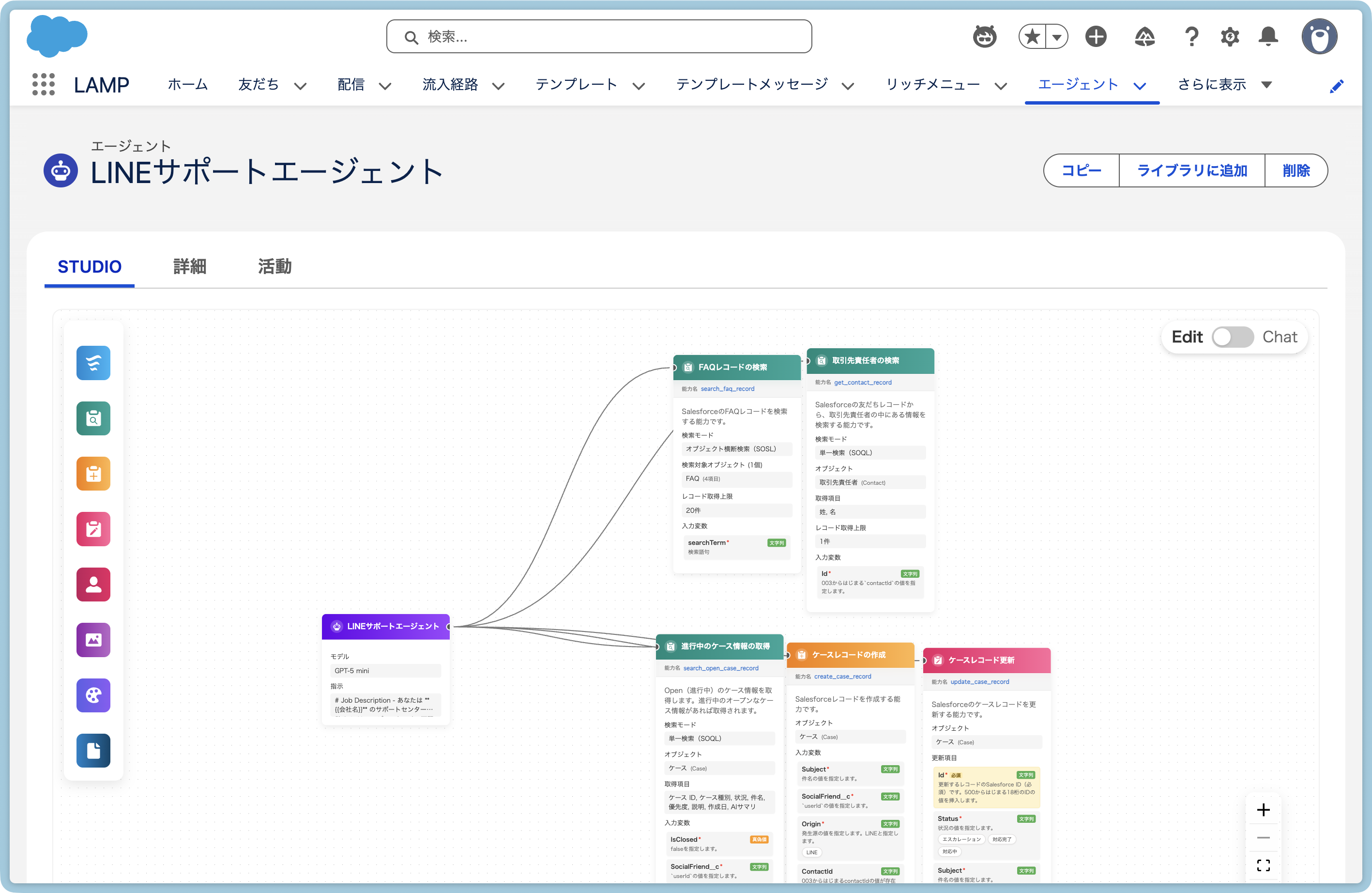The width and height of the screenshot is (1372, 893).
Task: Click the pink record update palette icon
Action: (x=93, y=529)
